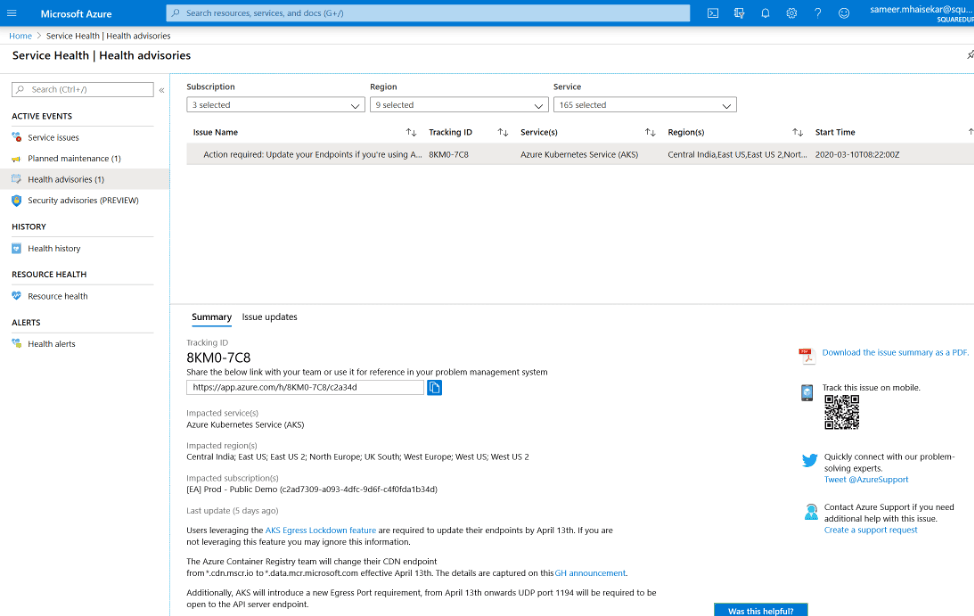The width and height of the screenshot is (974, 616).
Task: Click the Start Time column header
Action: click(x=835, y=132)
